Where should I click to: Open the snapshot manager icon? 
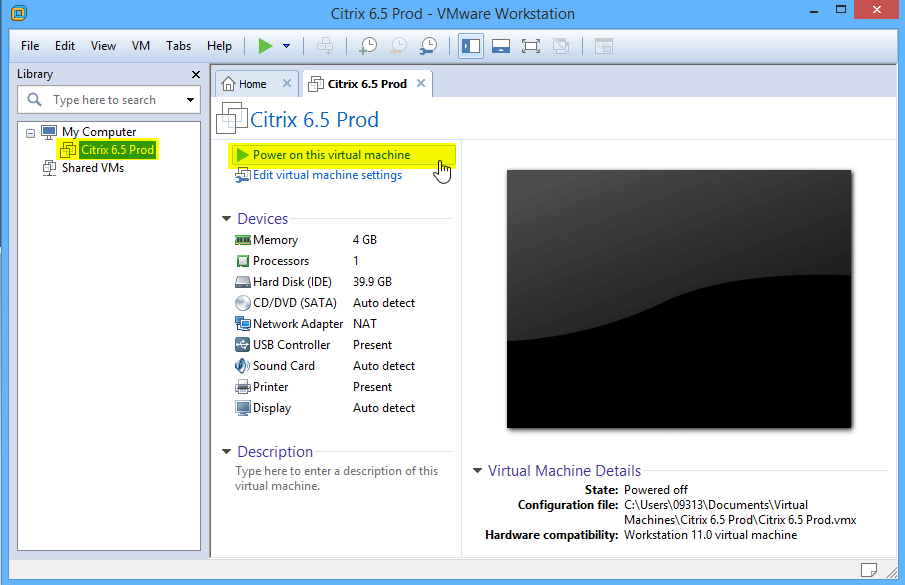tap(428, 46)
